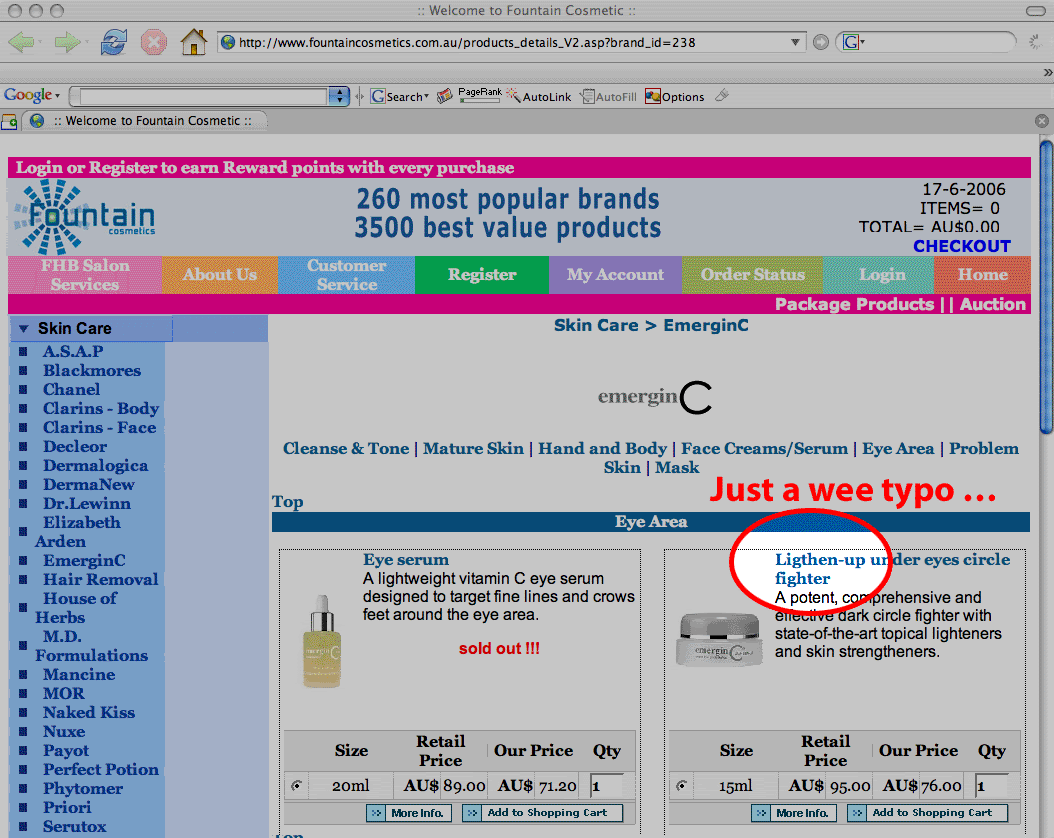Click the Go button beside URL bar
The width and height of the screenshot is (1054, 838).
(x=820, y=42)
